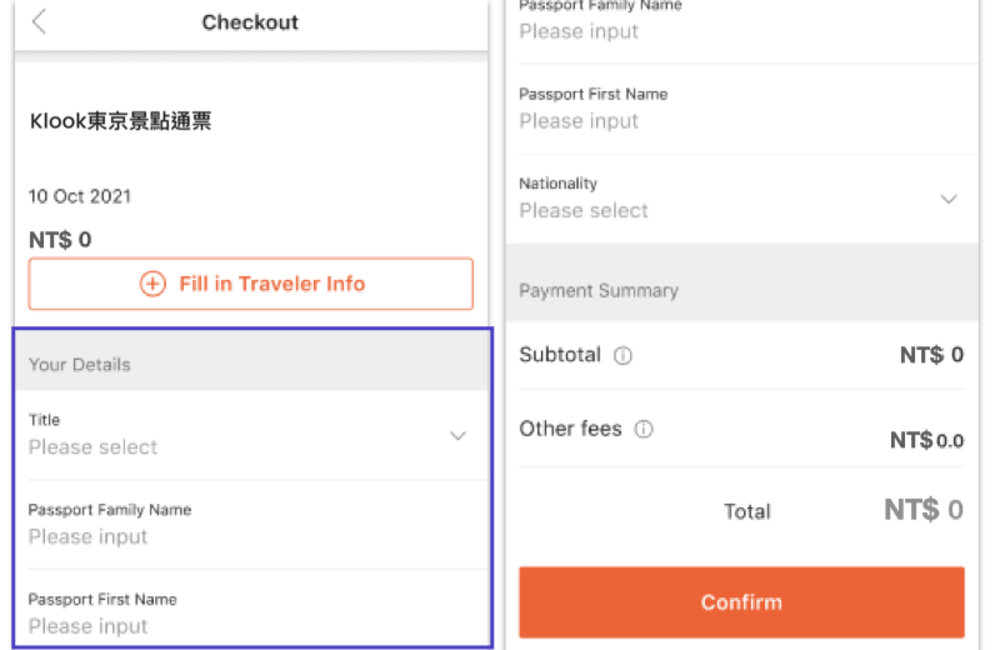This screenshot has height=650, width=1000.
Task: Click Passport First Name field above Nationality
Action: [x=579, y=121]
